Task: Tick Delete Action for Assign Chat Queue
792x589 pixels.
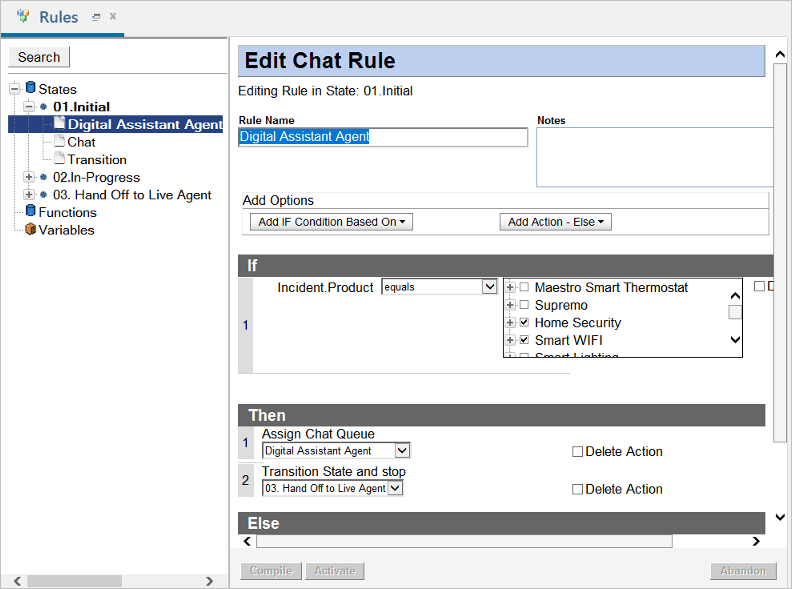Action: coord(577,452)
